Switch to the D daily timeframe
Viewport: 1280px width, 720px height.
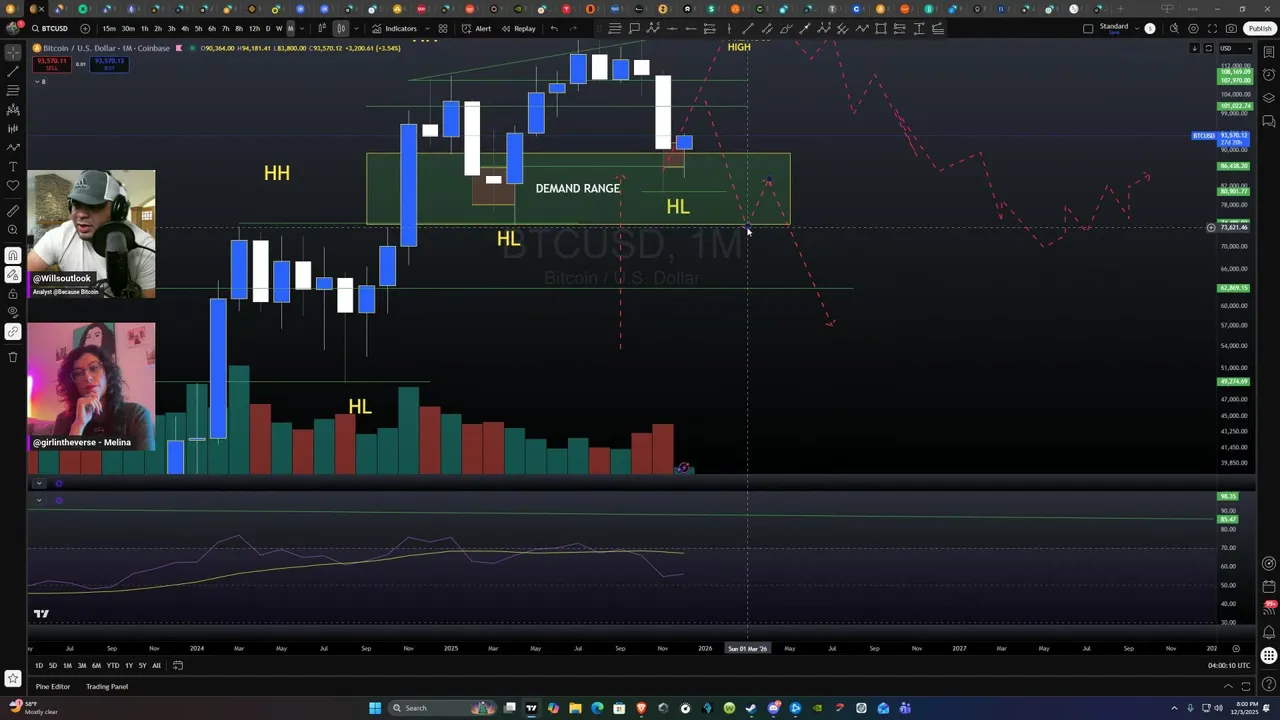tap(267, 28)
